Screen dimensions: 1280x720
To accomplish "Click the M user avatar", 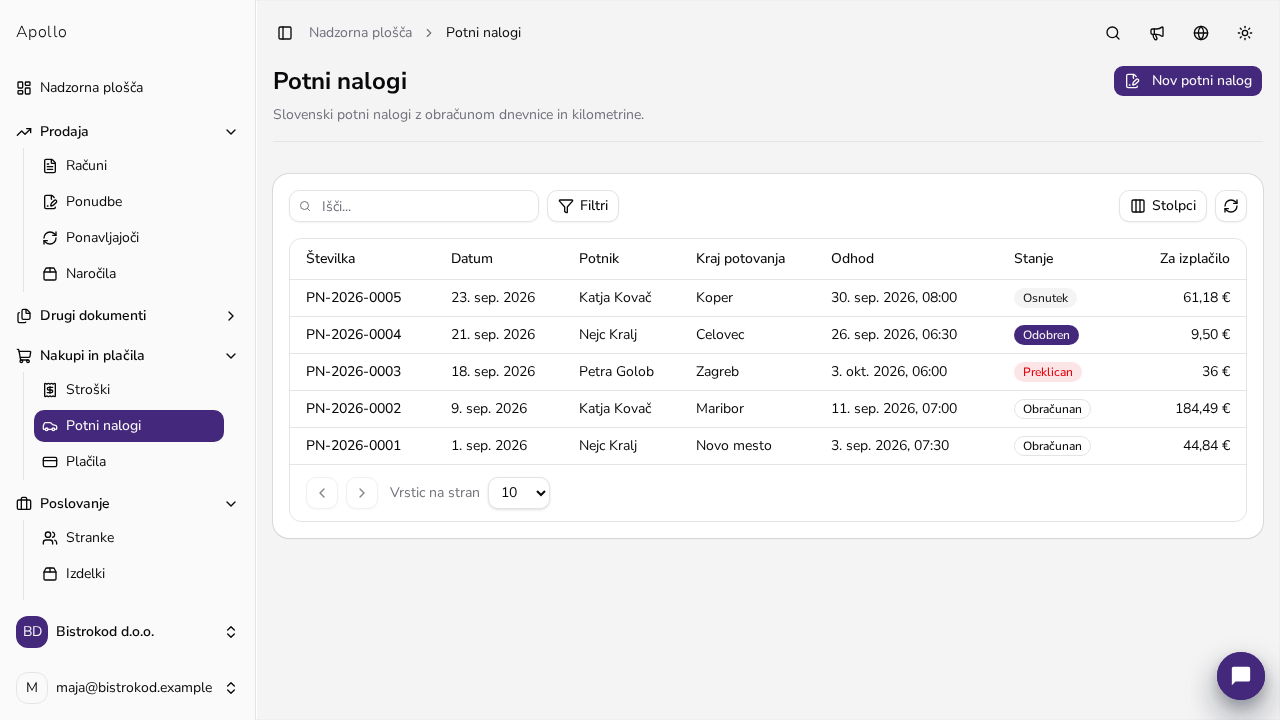I will [32, 688].
